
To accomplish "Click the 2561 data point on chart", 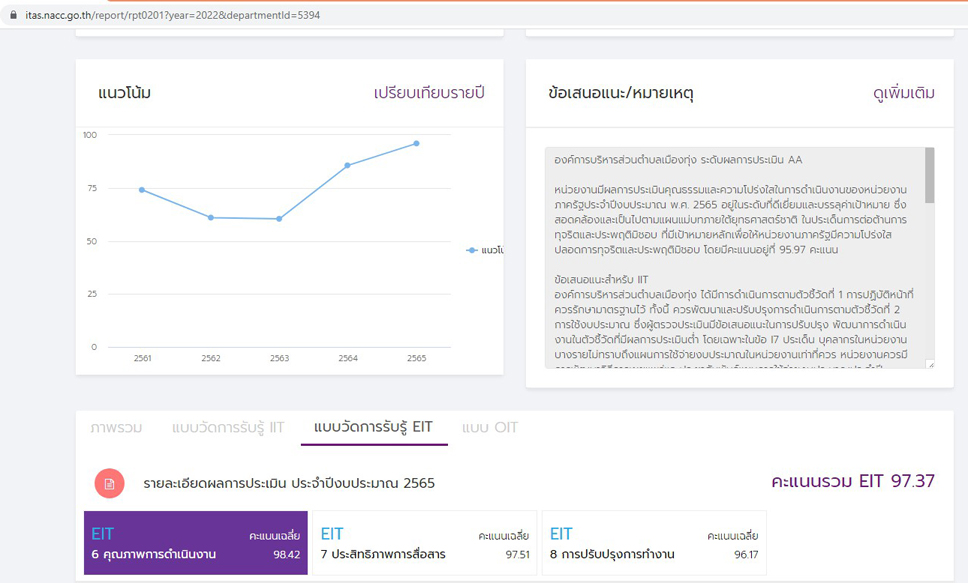I will [x=142, y=190].
